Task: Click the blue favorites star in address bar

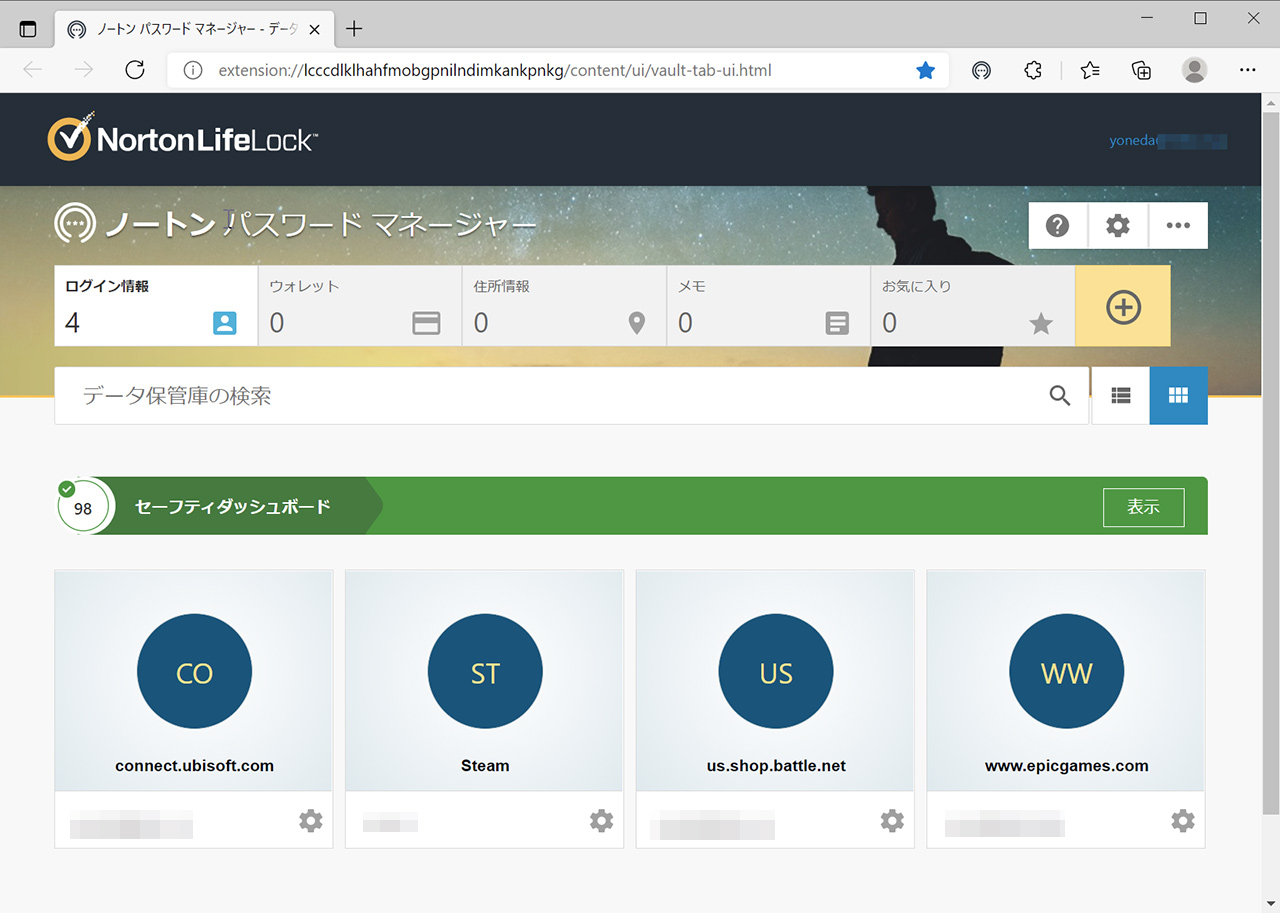Action: (x=926, y=70)
